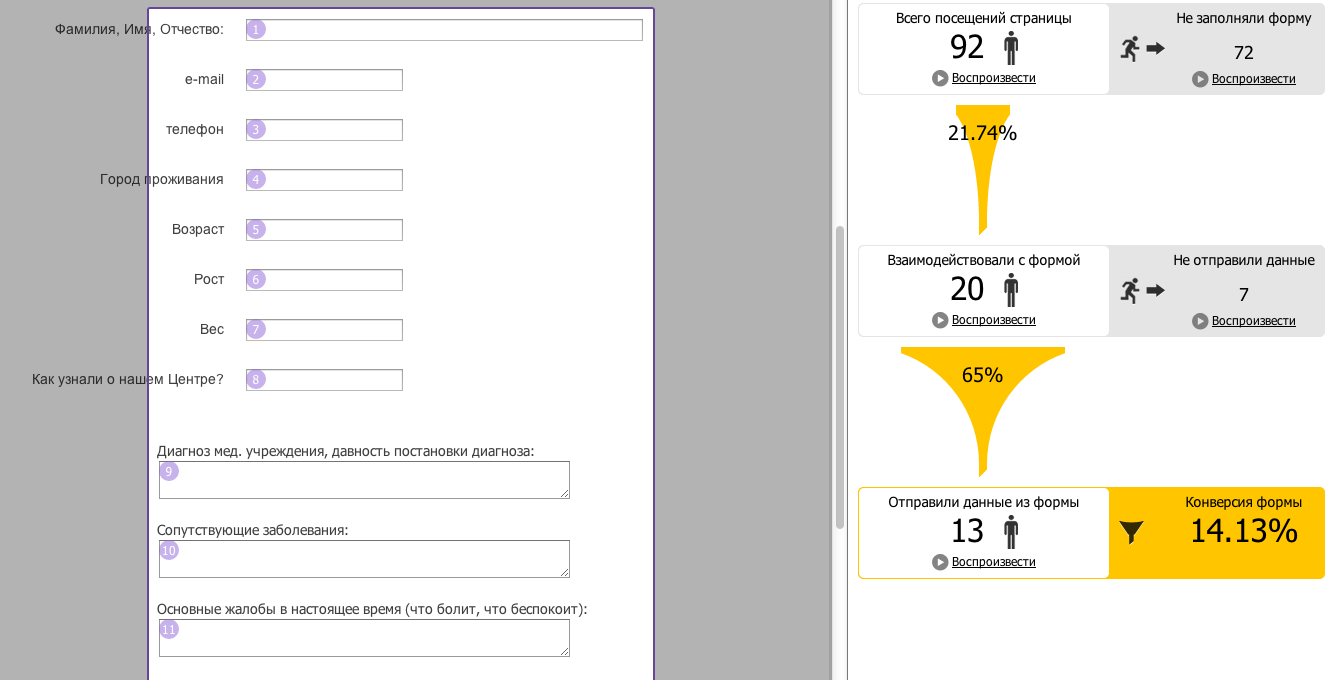Click the running man icon beside 7
The height and width of the screenshot is (680, 1334).
tap(1130, 290)
